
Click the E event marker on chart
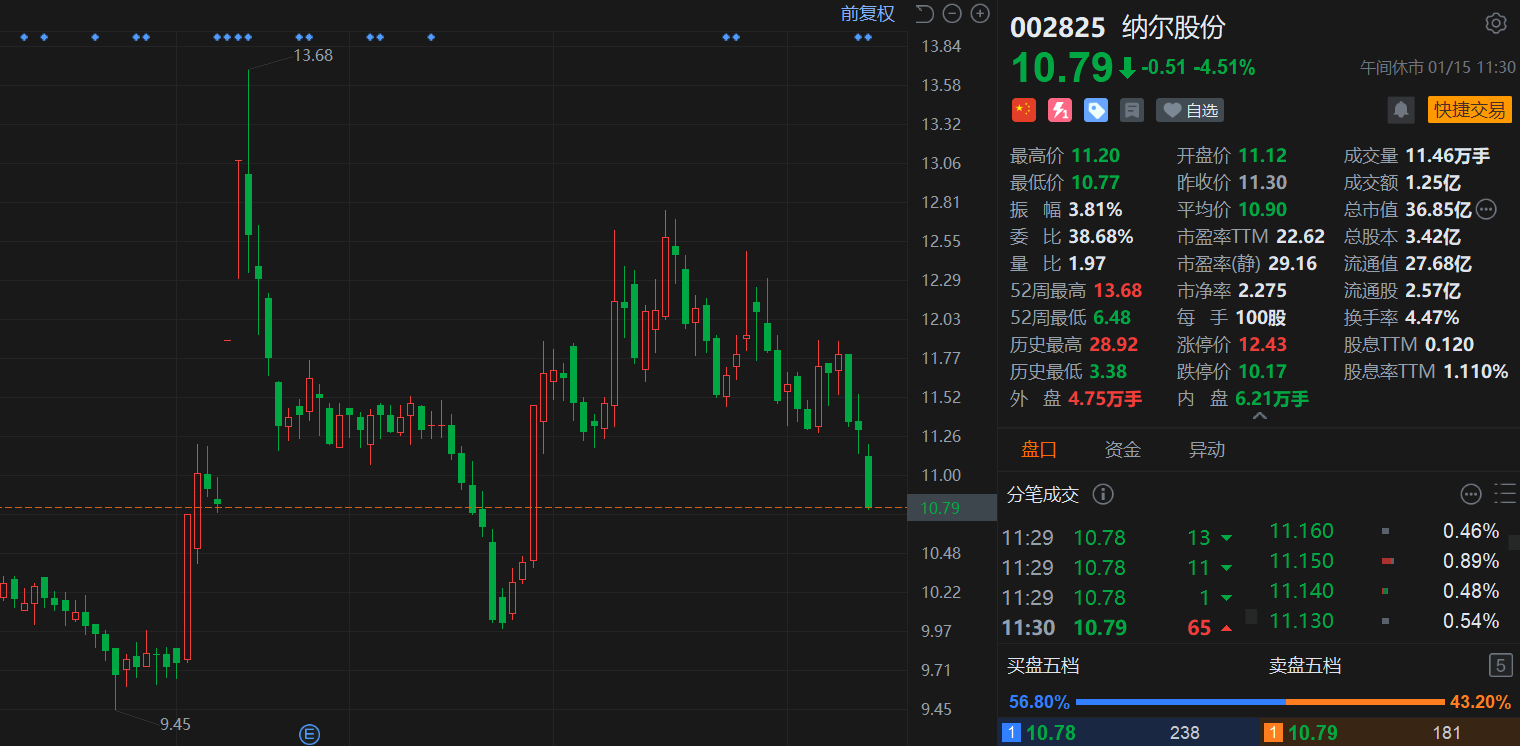tap(309, 735)
